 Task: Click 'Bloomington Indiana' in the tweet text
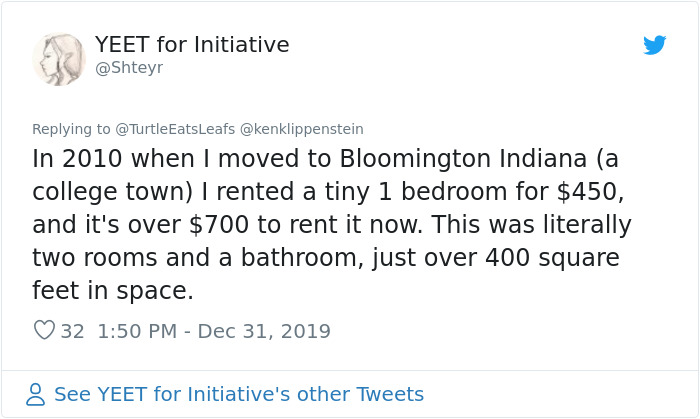coord(463,159)
